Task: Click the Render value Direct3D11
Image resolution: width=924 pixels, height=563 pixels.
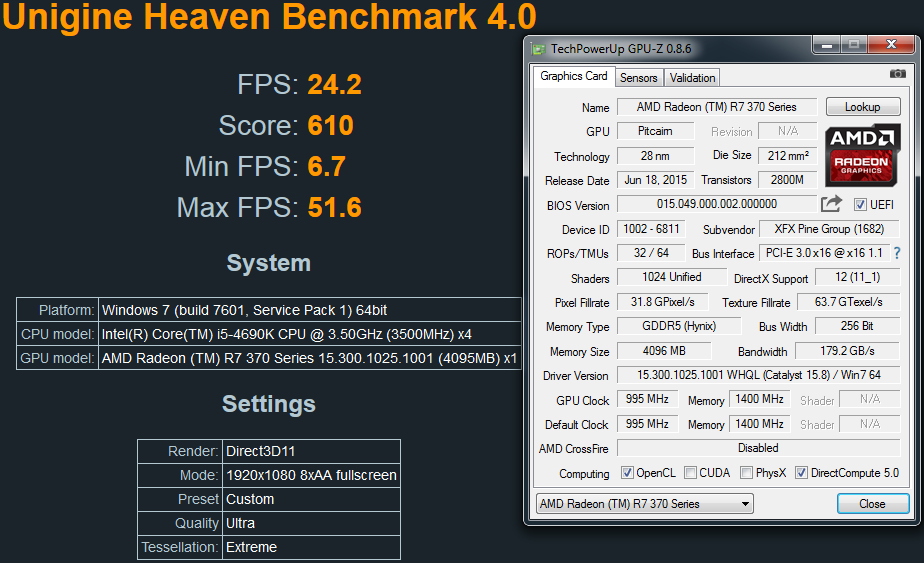Action: click(x=260, y=452)
